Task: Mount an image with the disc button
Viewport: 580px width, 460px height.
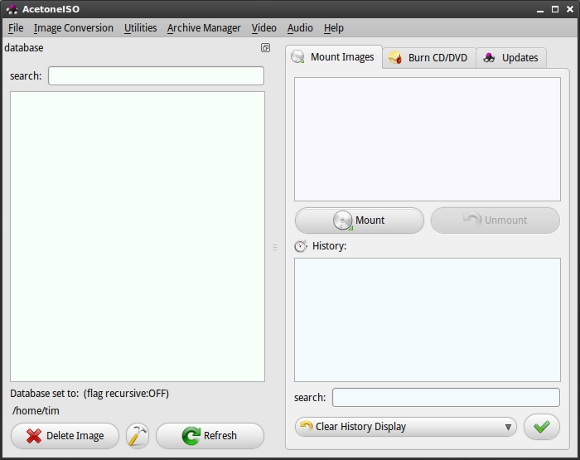Action: 359,220
